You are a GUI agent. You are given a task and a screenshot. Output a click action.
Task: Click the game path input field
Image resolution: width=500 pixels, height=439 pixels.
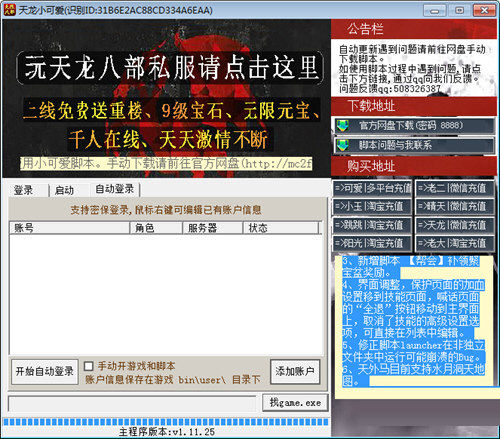point(132,404)
